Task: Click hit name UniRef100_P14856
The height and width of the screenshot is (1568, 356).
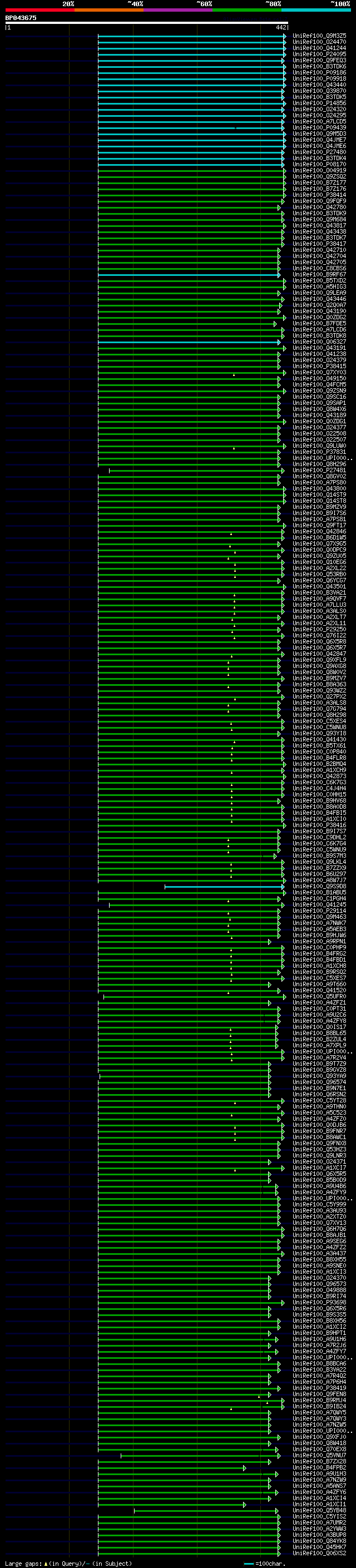Action: tap(319, 103)
